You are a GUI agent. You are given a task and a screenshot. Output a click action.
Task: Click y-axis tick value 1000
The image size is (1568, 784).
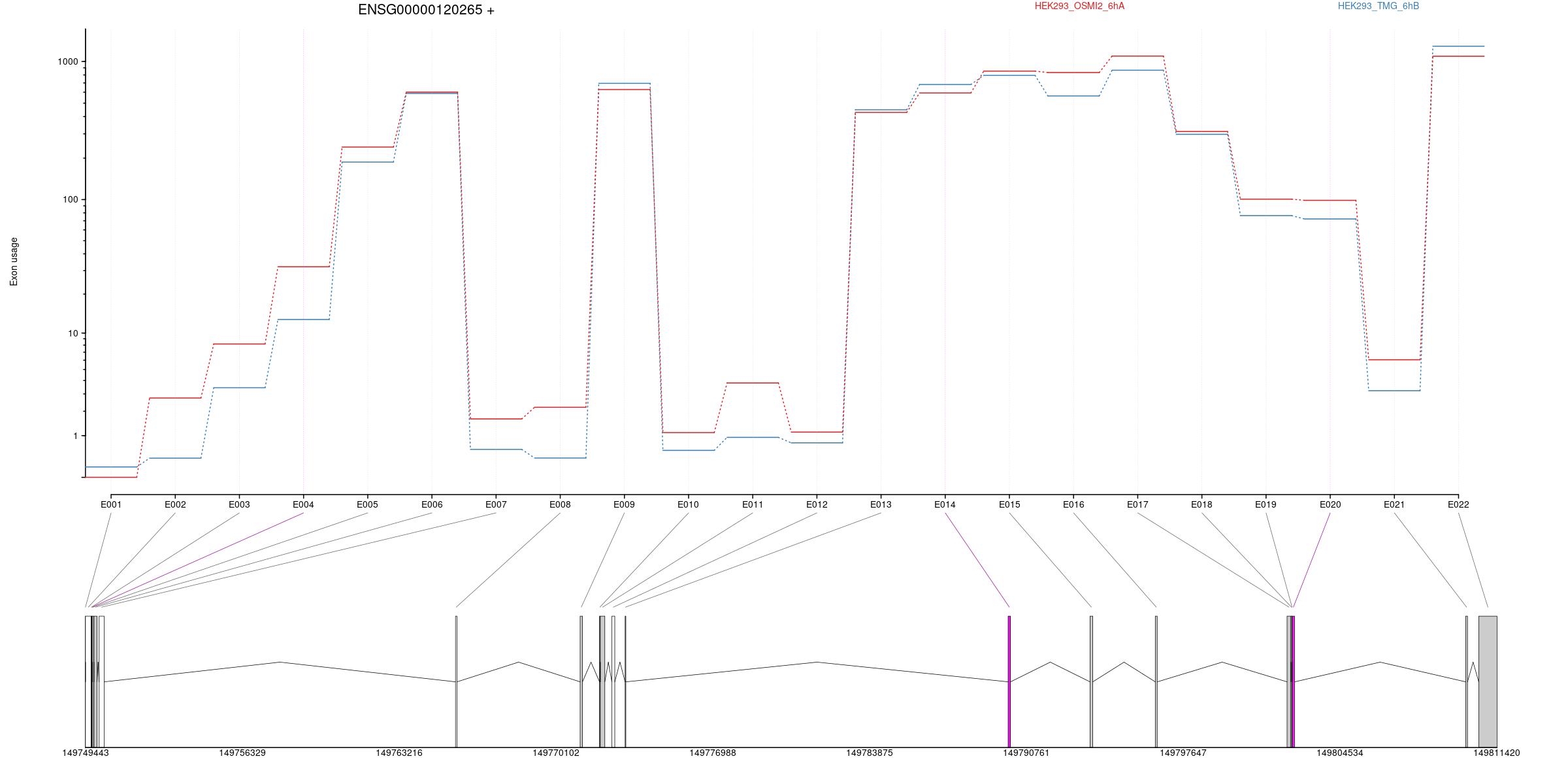[x=68, y=61]
